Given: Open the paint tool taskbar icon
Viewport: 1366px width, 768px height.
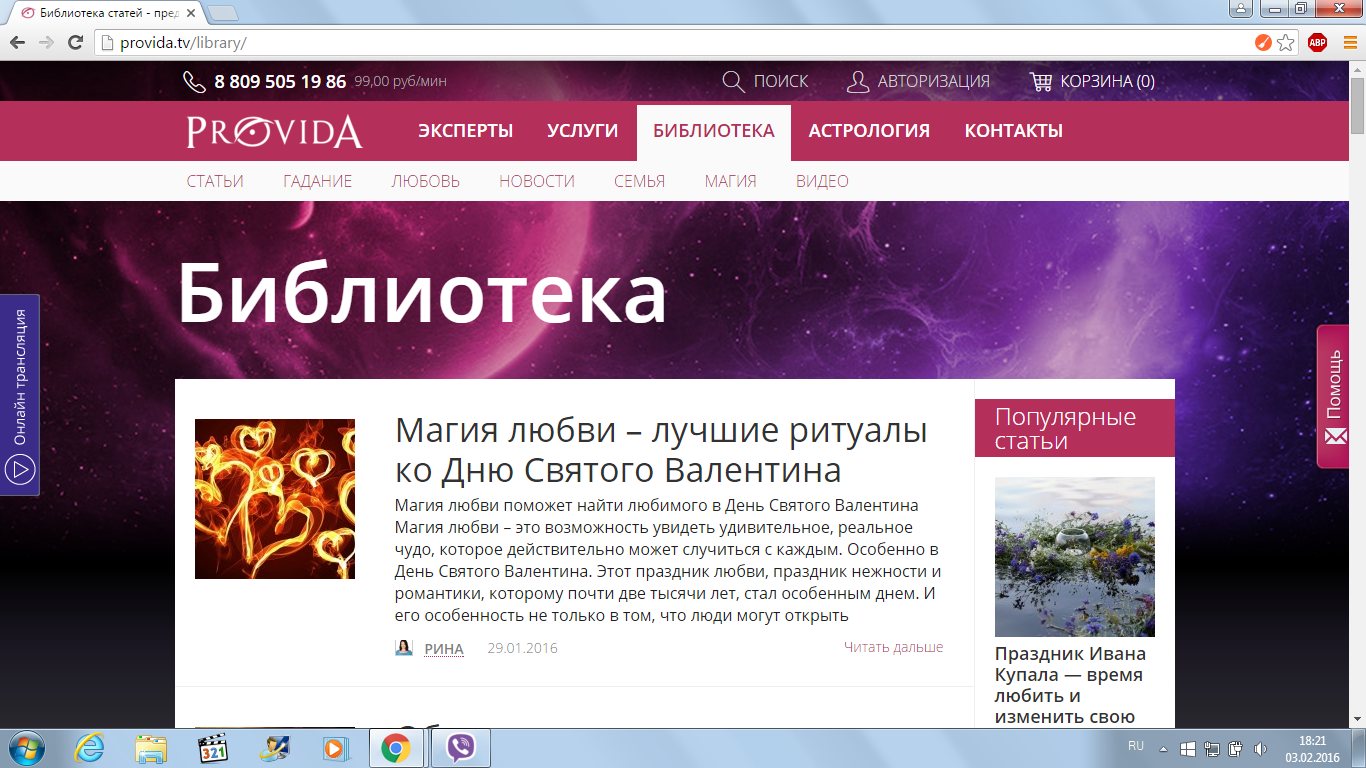Looking at the screenshot, I should (273, 748).
